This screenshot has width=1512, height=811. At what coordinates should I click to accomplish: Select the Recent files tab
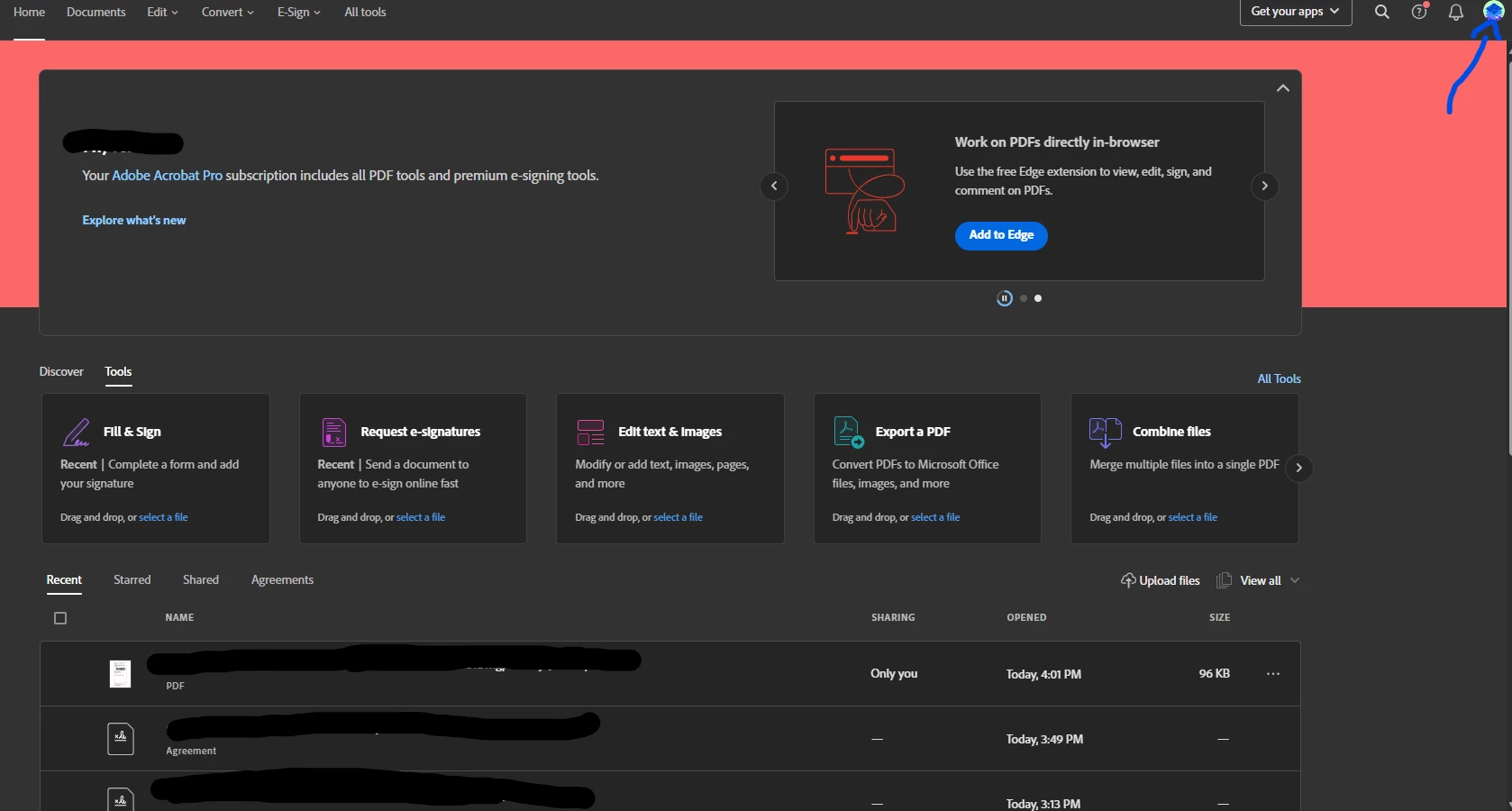coord(64,580)
